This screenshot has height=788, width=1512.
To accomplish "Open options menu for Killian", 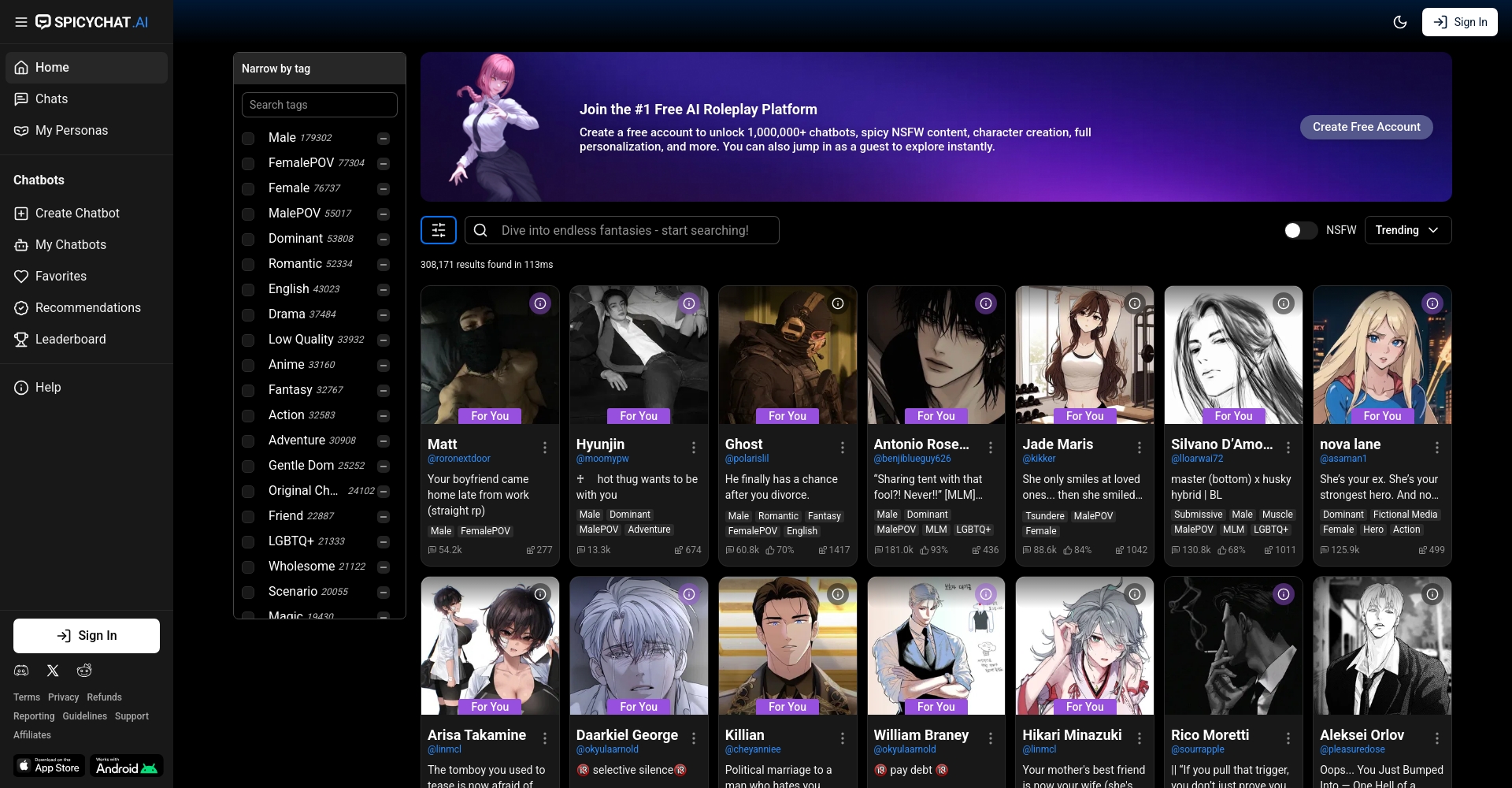I will coord(843,738).
